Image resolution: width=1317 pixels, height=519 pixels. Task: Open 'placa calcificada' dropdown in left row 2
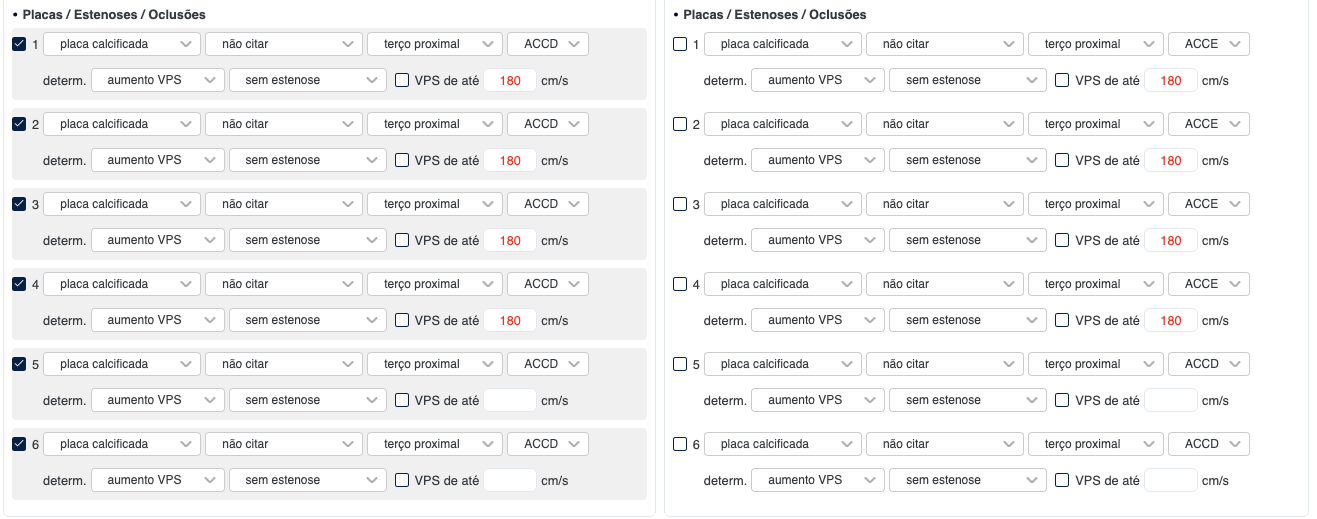(121, 124)
